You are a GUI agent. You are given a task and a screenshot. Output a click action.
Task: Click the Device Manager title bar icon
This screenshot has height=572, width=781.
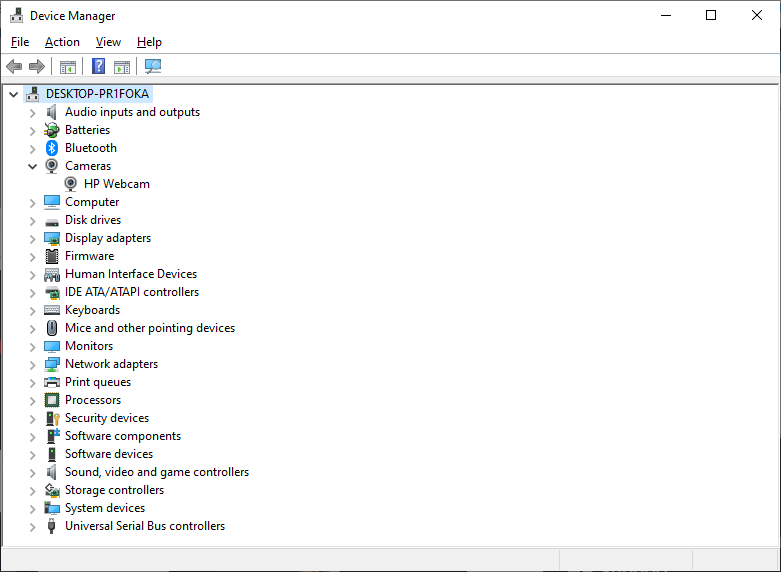pyautogui.click(x=16, y=15)
